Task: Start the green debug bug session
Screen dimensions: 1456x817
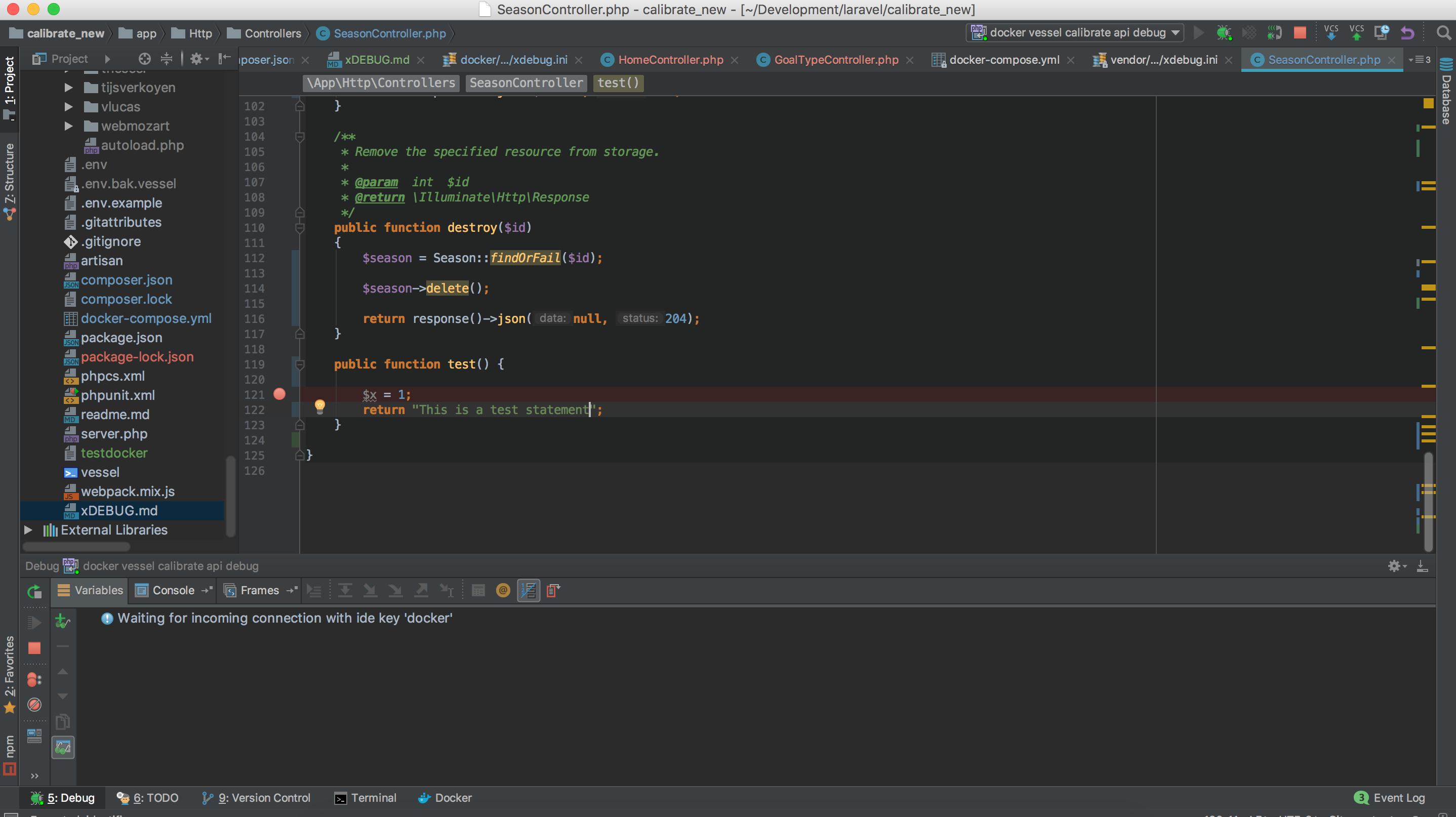Action: 1224,32
